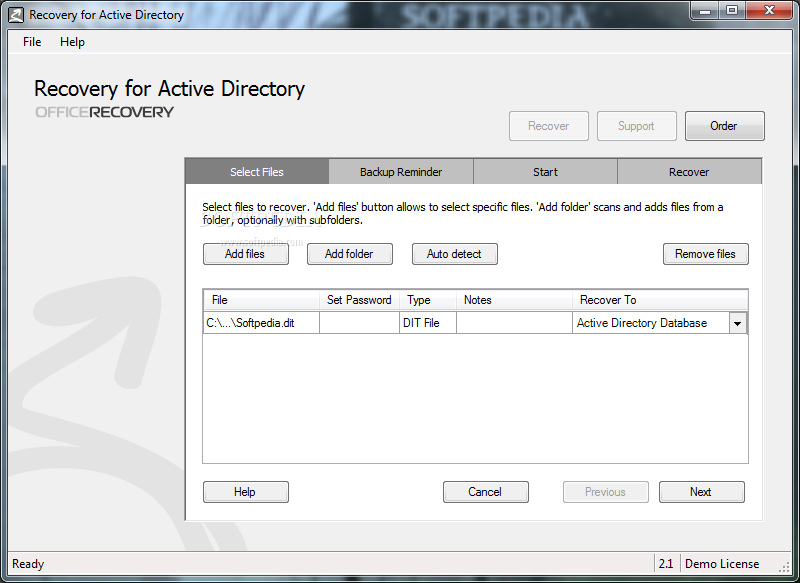Click the Help button at bottom
The height and width of the screenshot is (583, 800).
coord(245,492)
